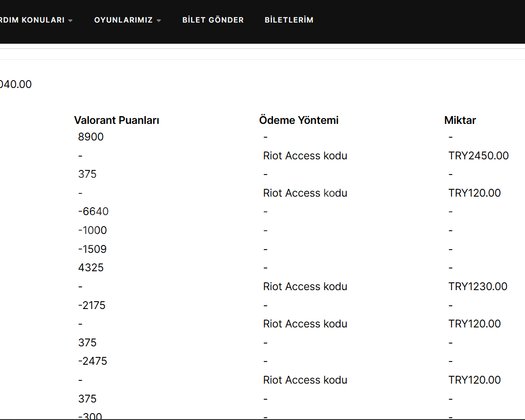Select the -2175 points value

coord(92,305)
